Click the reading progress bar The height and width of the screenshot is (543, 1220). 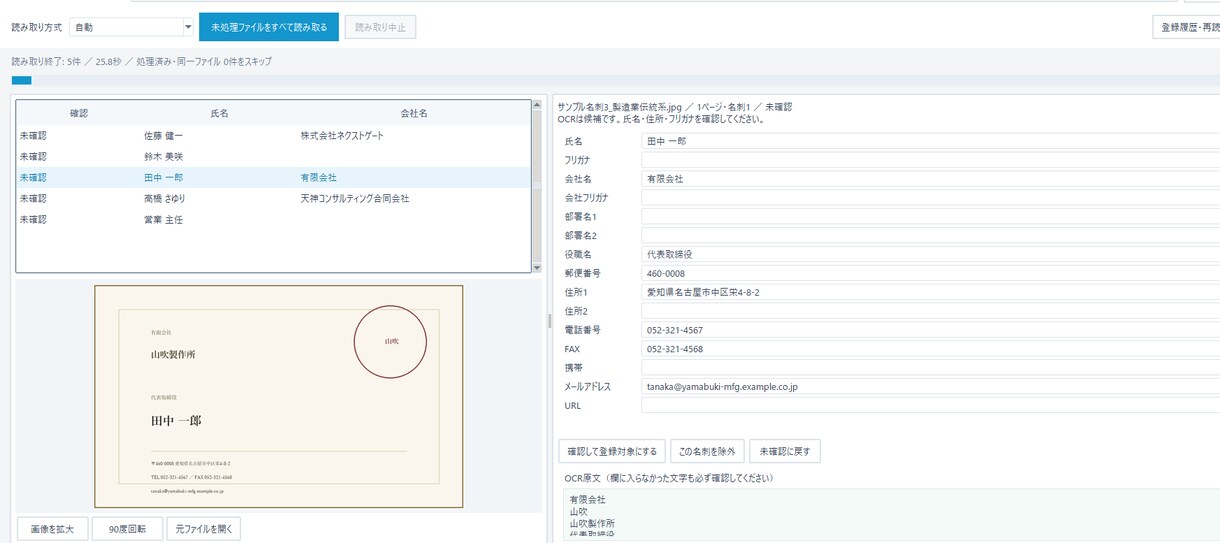point(615,80)
